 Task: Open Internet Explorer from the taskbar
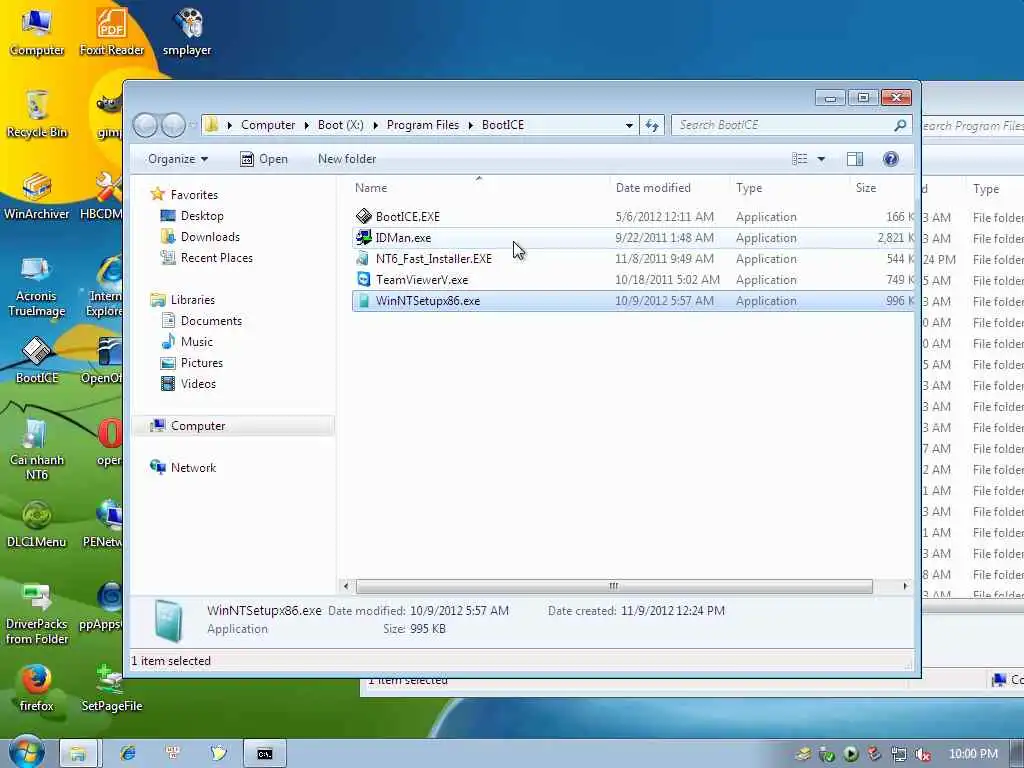[128, 754]
